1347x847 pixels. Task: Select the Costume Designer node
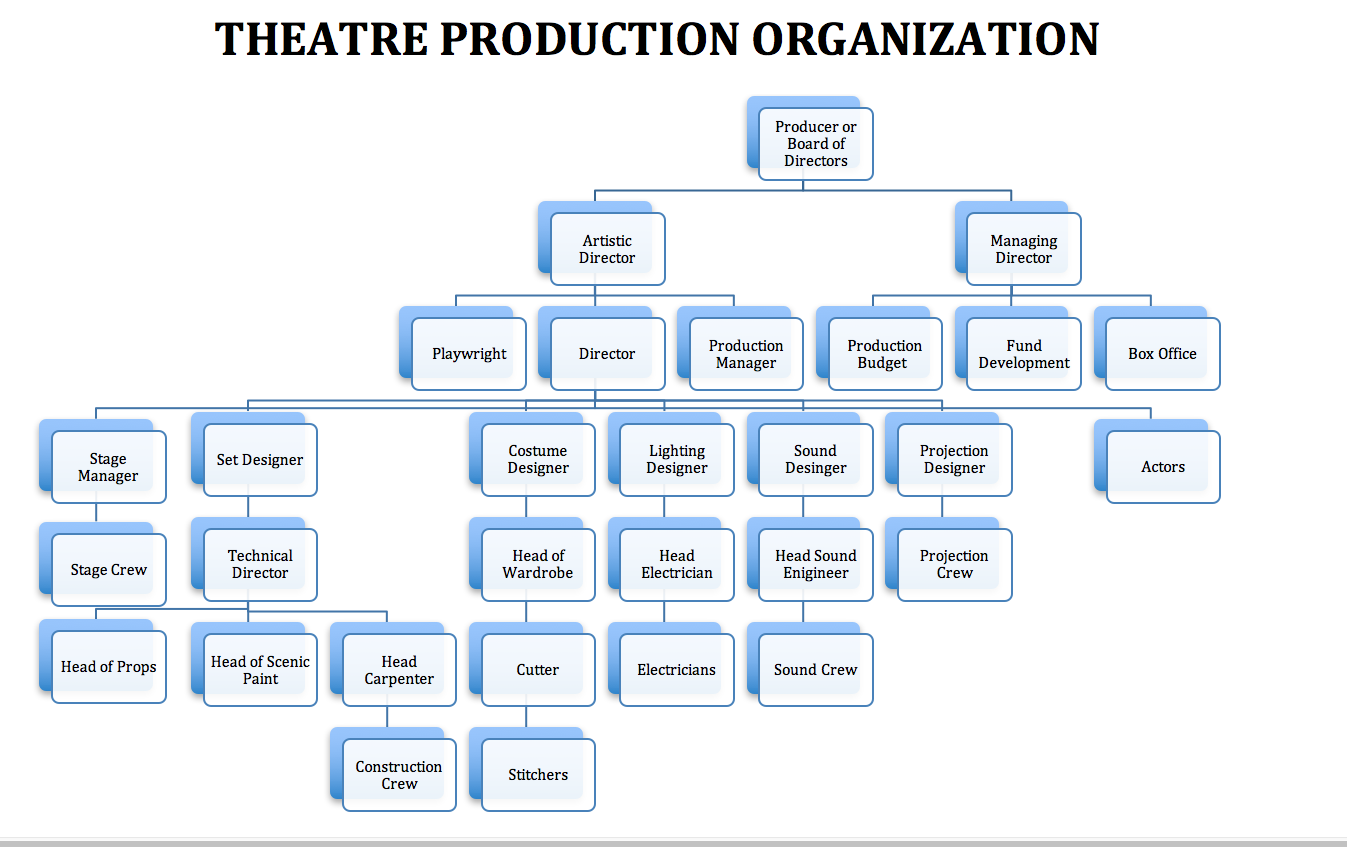tap(538, 460)
